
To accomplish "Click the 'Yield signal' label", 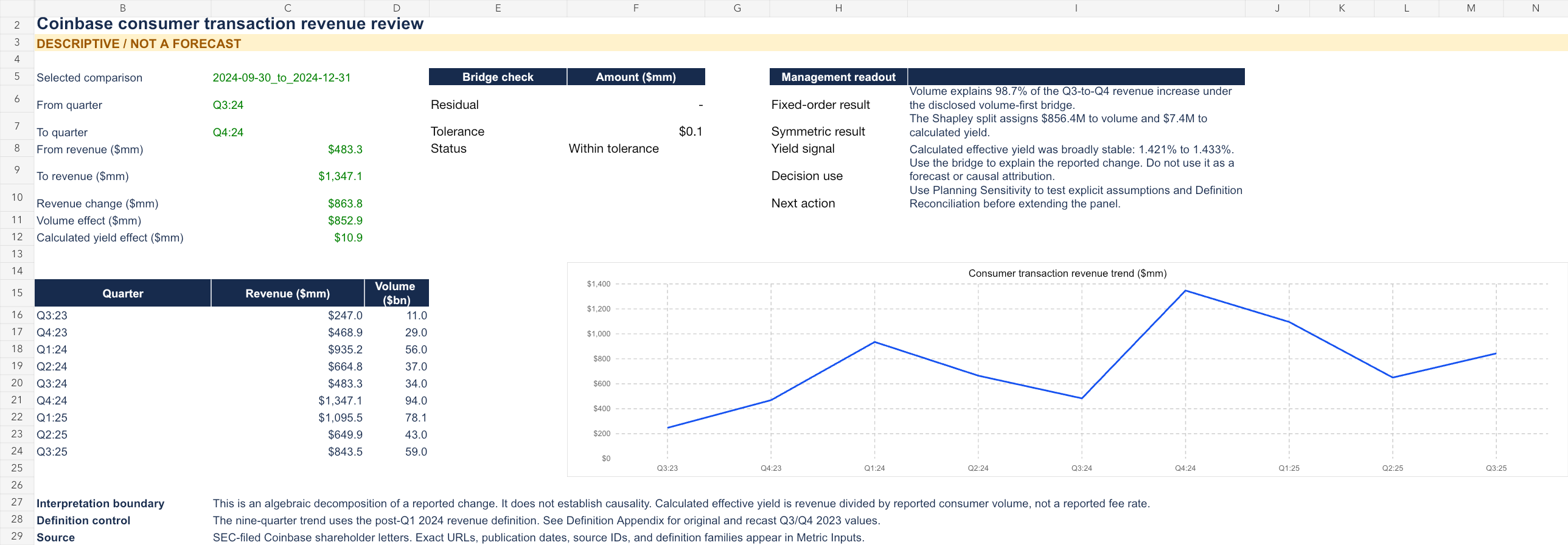I will pyautogui.click(x=803, y=148).
